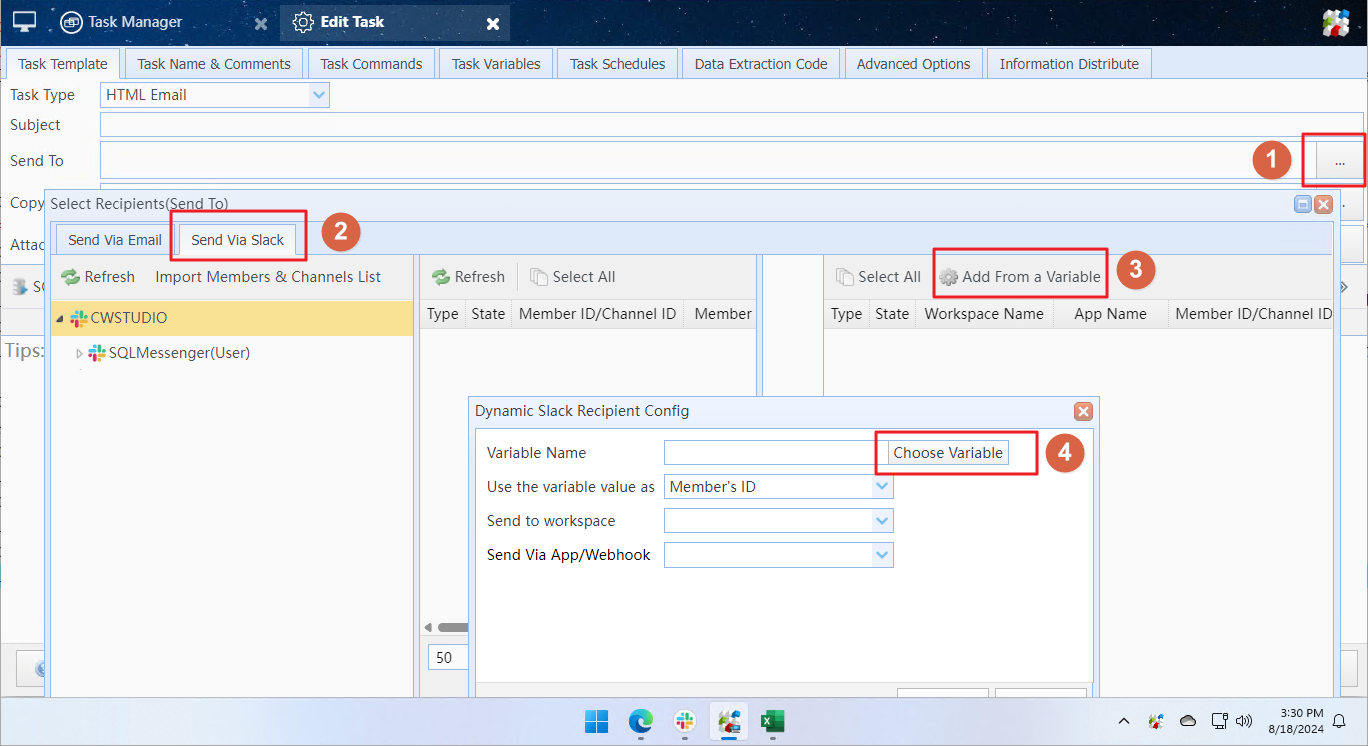Screen dimensions: 1368x746
Task: Expand the SQLMessenger(User) tree node
Action: (x=80, y=353)
